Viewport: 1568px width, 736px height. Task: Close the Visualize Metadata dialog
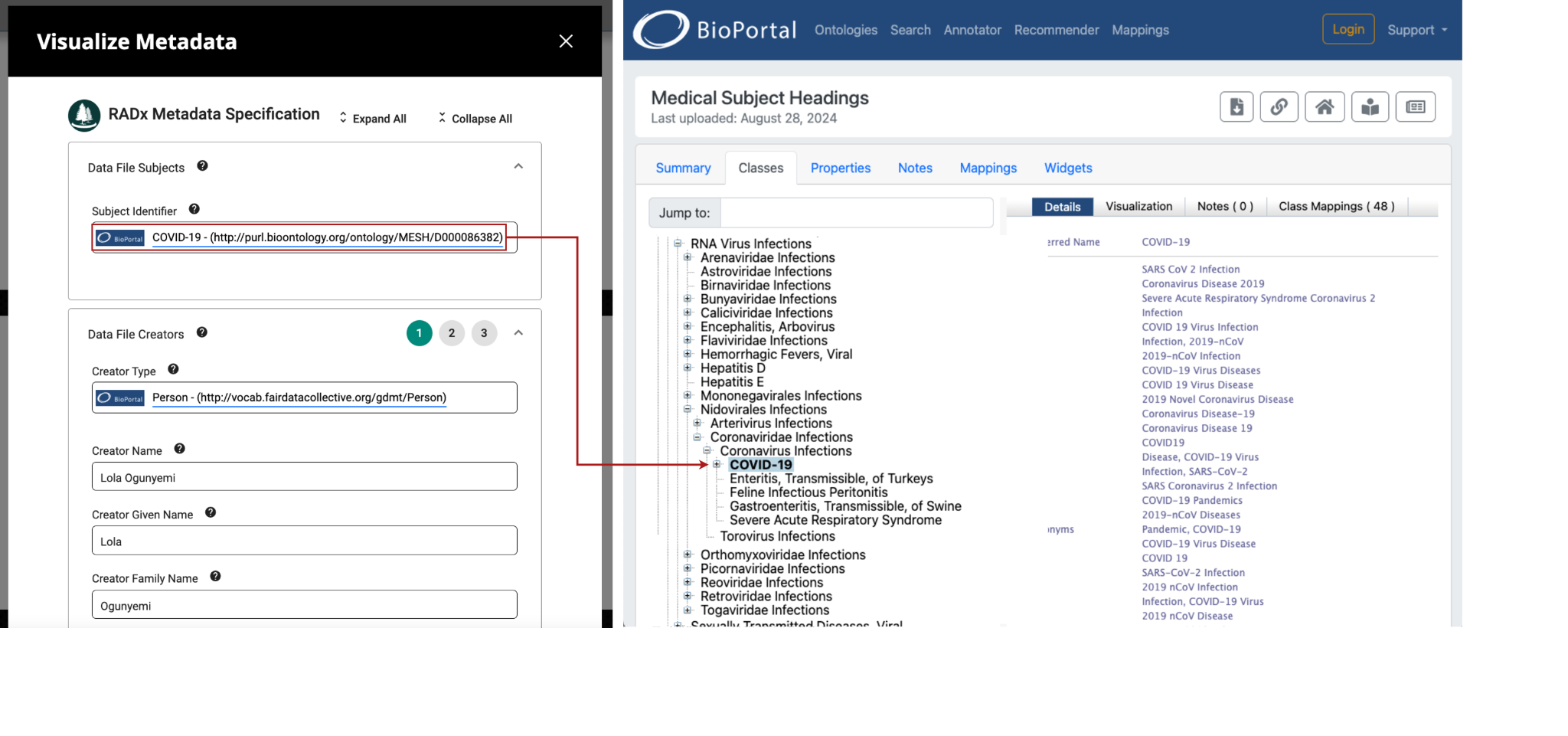pos(566,41)
